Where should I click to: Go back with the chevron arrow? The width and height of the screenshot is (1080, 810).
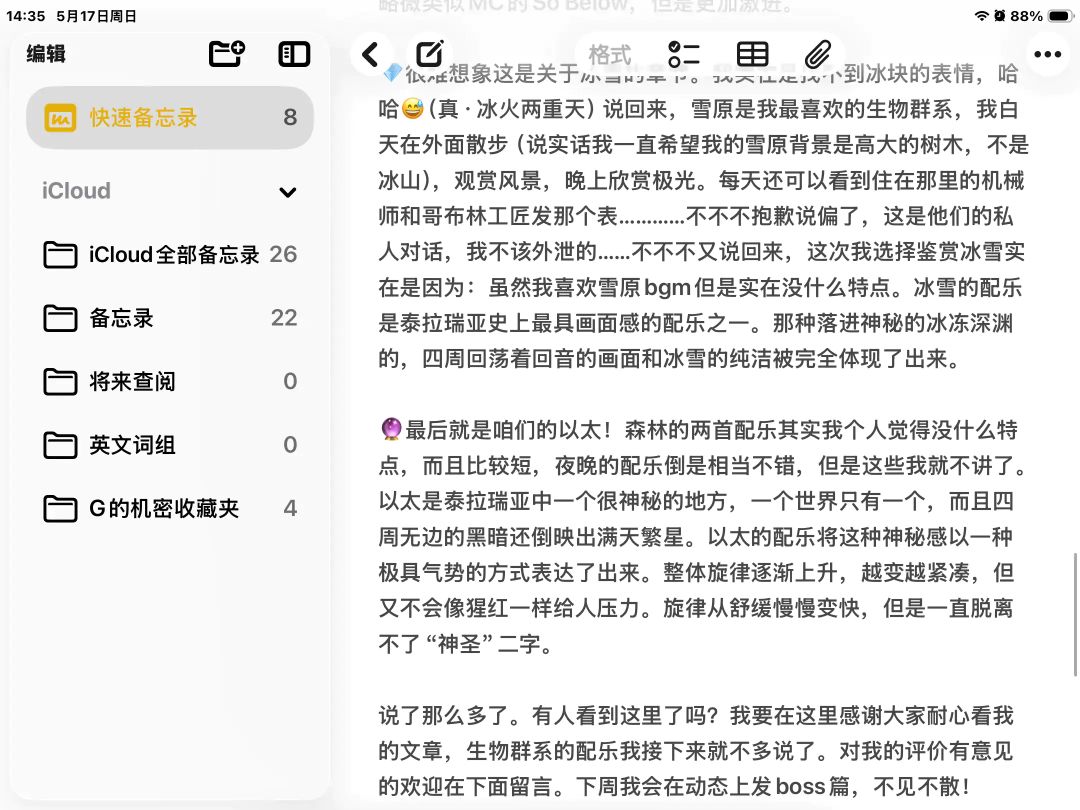(371, 54)
